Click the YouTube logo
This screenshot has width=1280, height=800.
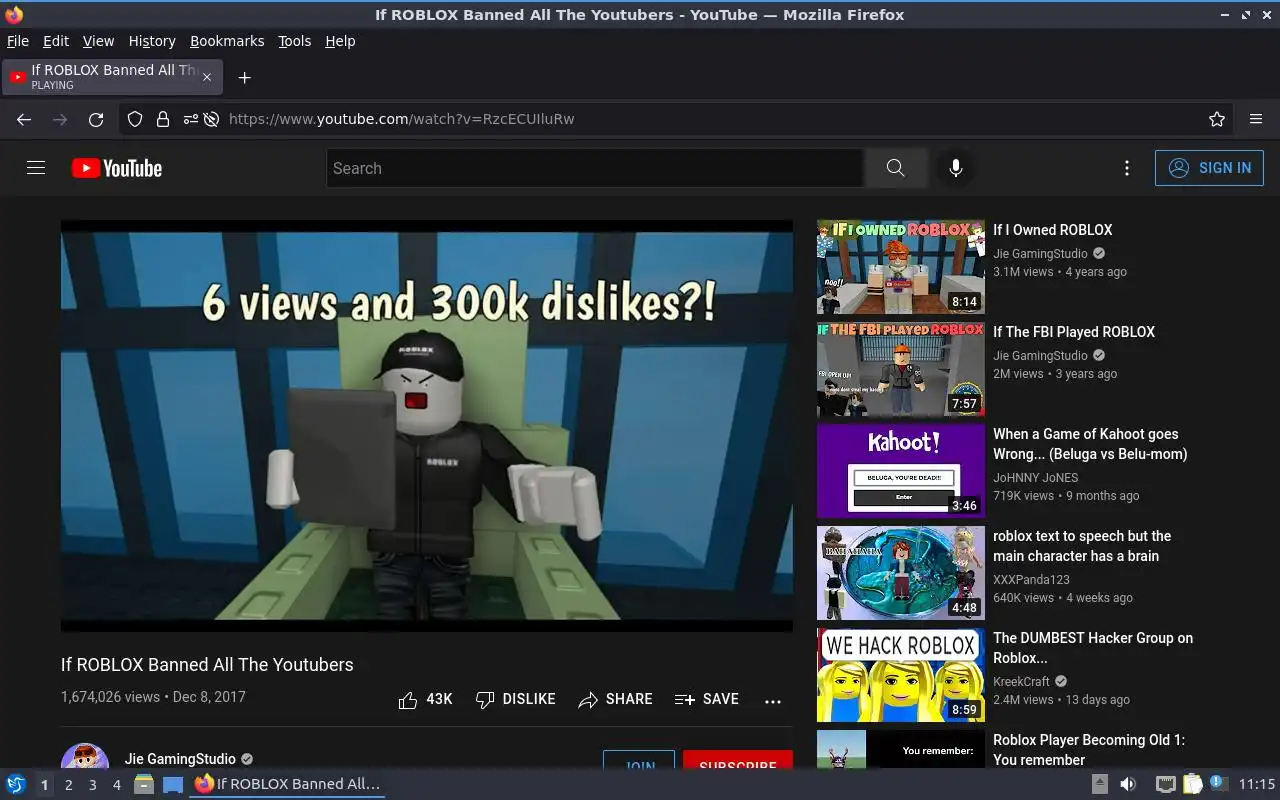click(117, 168)
